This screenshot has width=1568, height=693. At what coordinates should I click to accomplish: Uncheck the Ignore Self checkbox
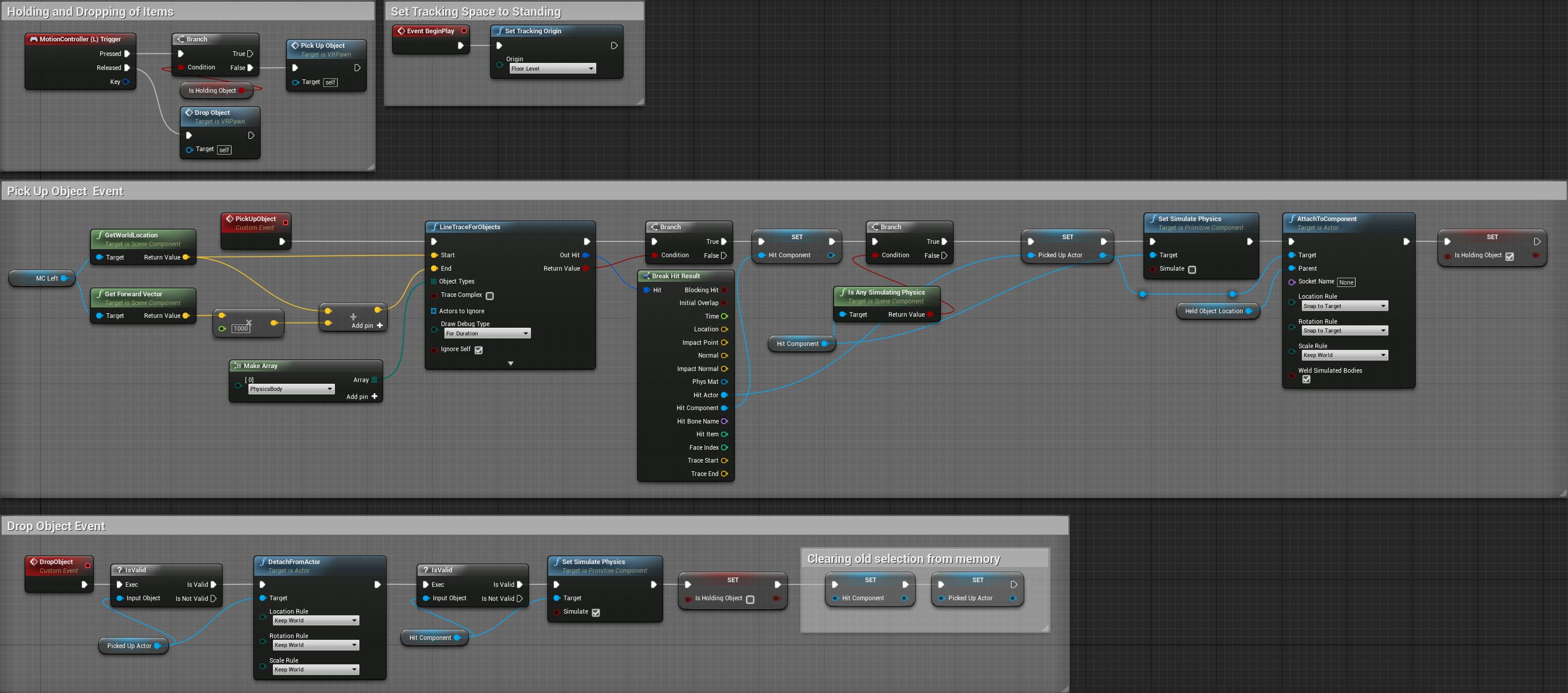(478, 350)
